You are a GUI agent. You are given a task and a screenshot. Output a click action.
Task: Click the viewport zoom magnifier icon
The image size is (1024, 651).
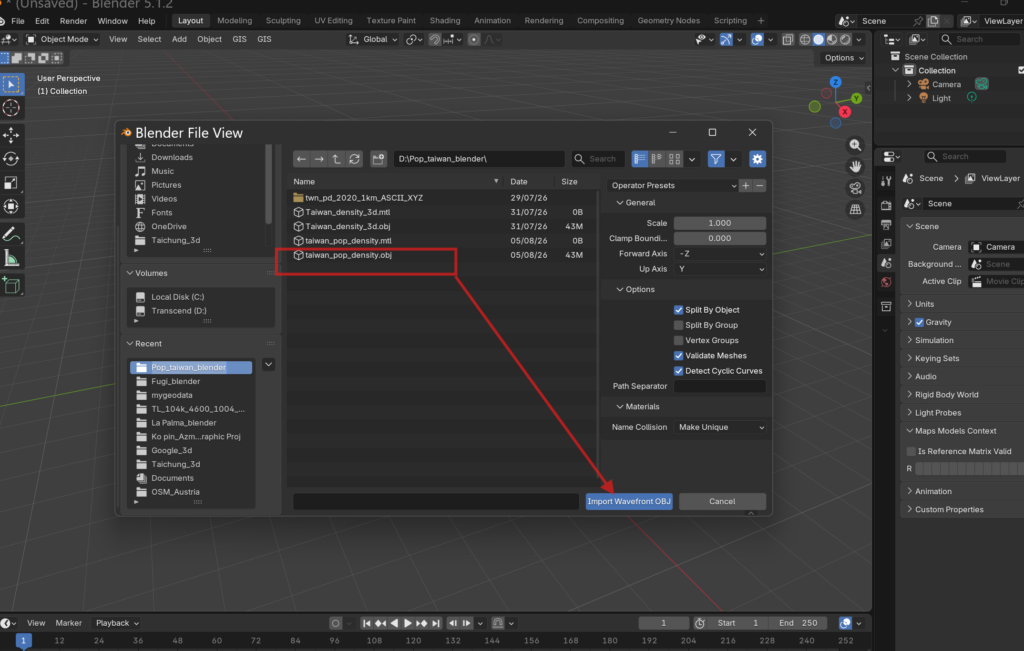point(855,145)
